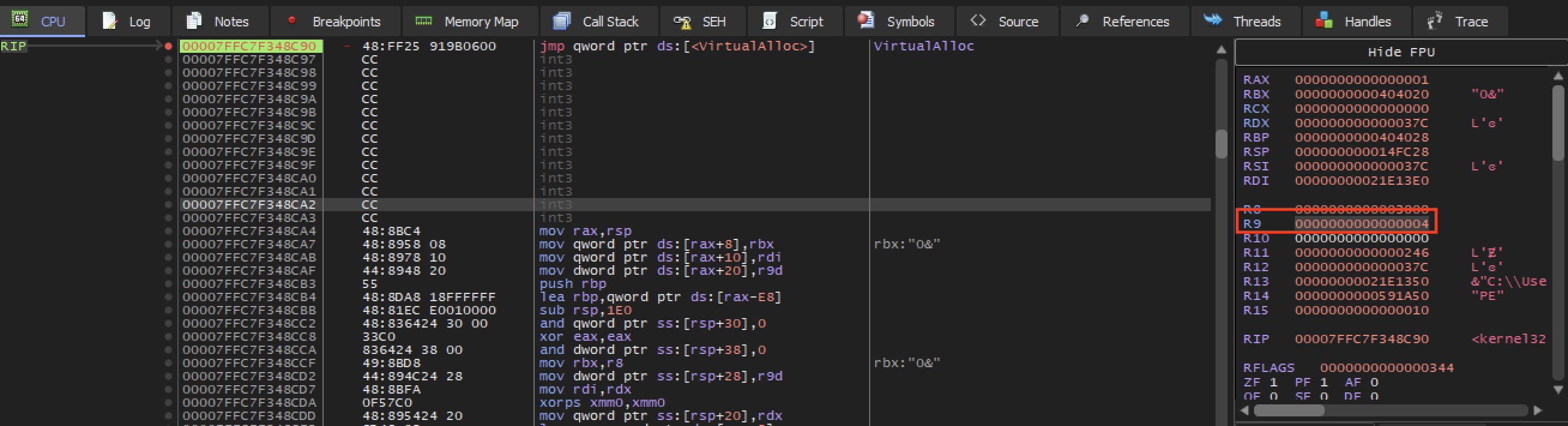Click the Symbols tab icon

pyautogui.click(x=866, y=20)
